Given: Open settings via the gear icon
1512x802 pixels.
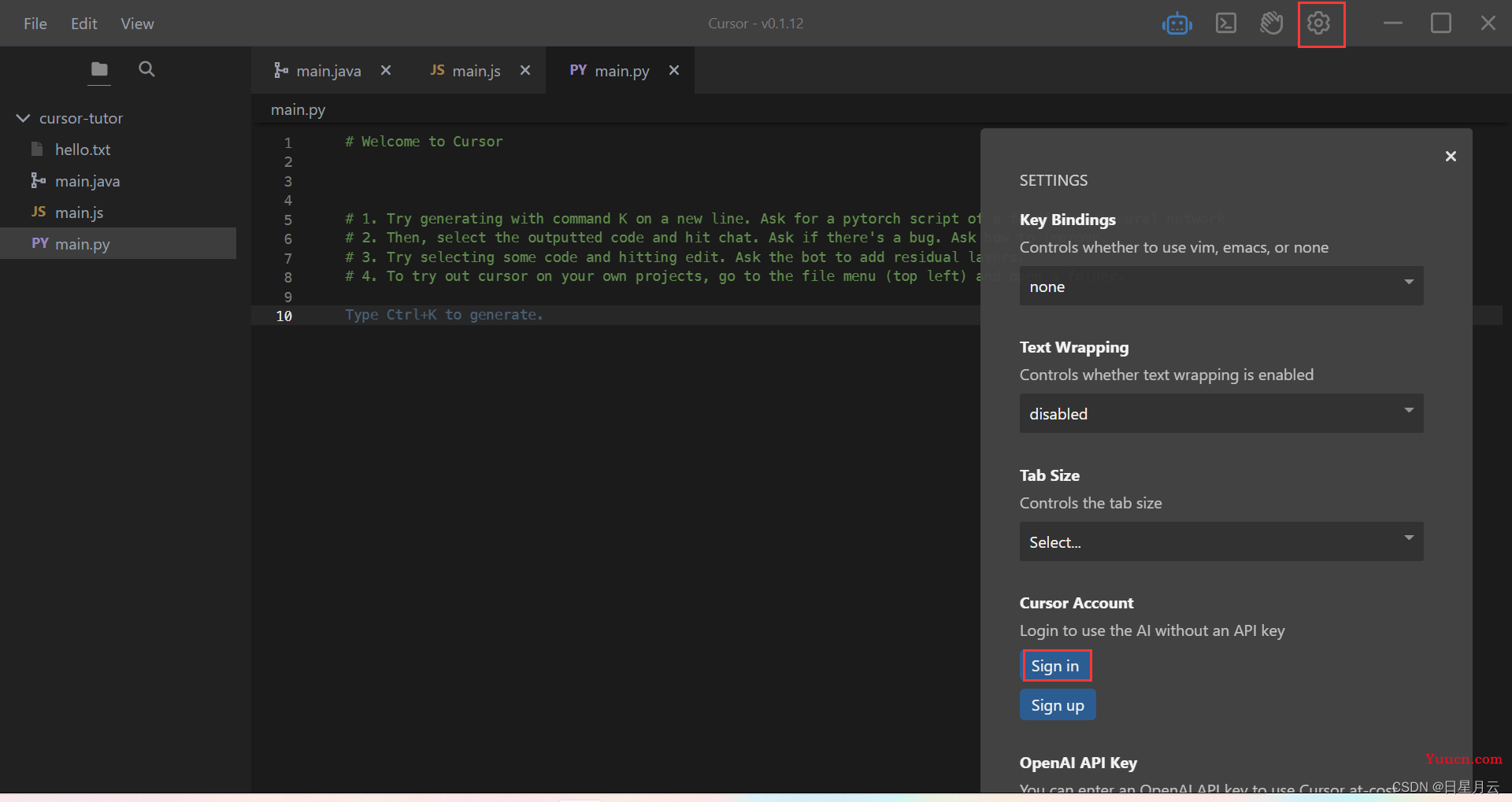Looking at the screenshot, I should coord(1319,24).
